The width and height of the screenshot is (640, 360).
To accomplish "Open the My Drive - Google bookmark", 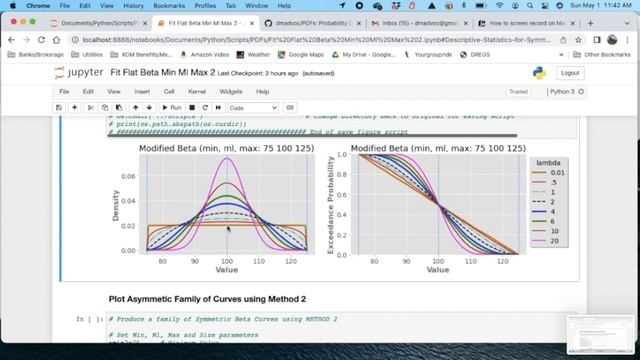I will (364, 55).
